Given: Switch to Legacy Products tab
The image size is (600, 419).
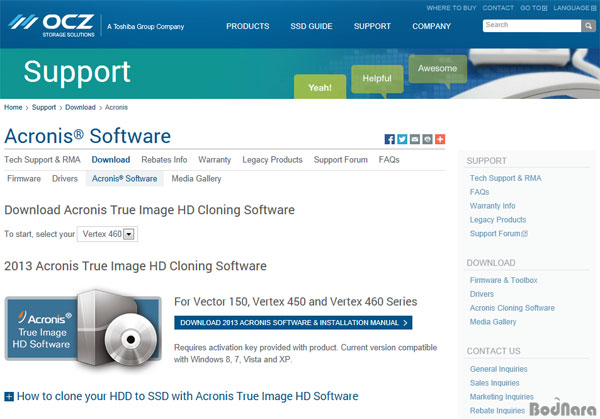Looking at the screenshot, I should click(272, 160).
